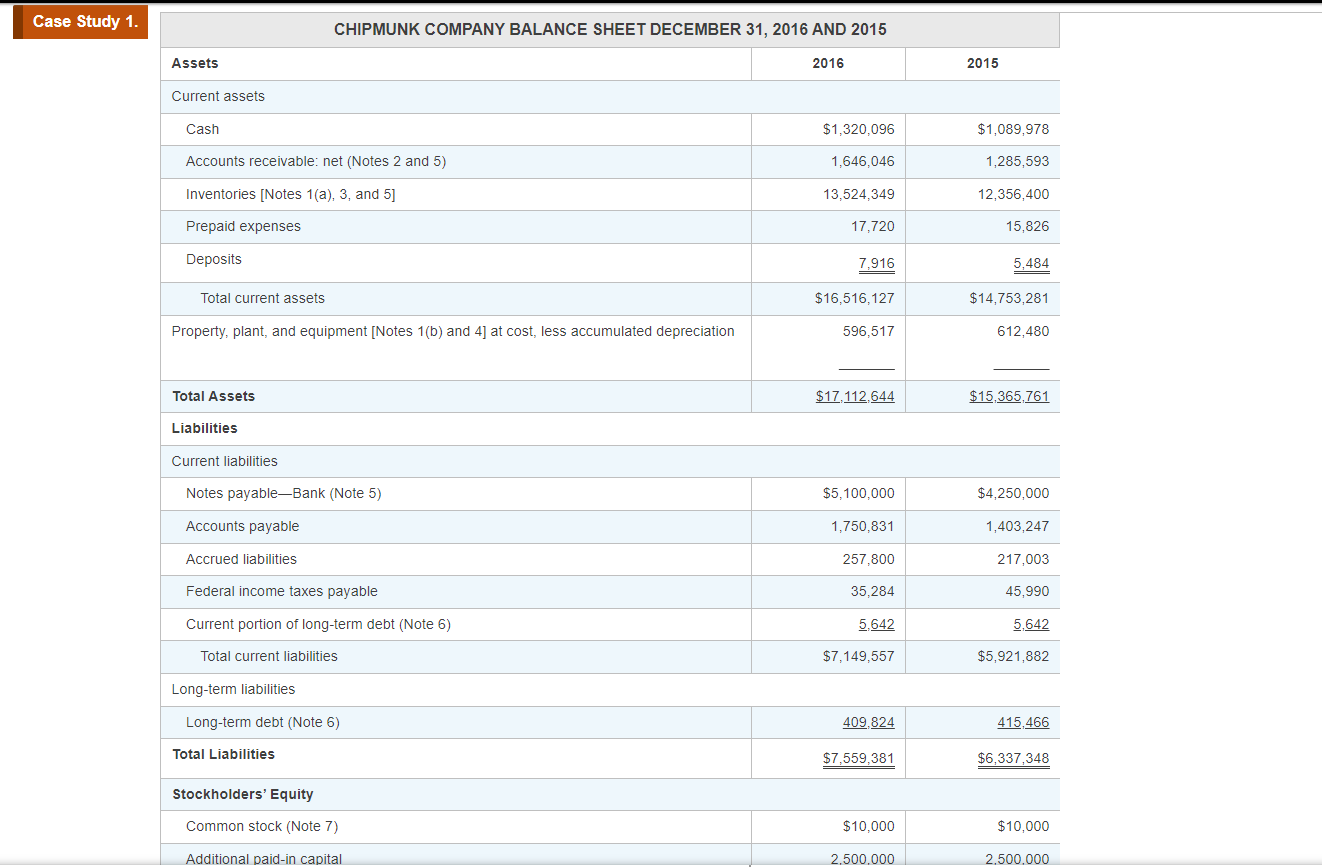This screenshot has width=1322, height=867.
Task: Click the 2016 column header
Action: (x=827, y=63)
